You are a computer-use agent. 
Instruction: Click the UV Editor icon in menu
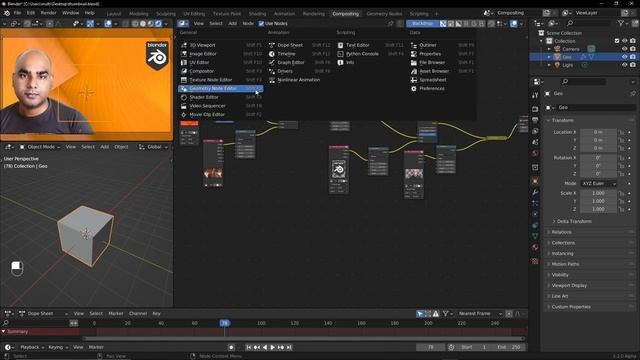pos(184,62)
